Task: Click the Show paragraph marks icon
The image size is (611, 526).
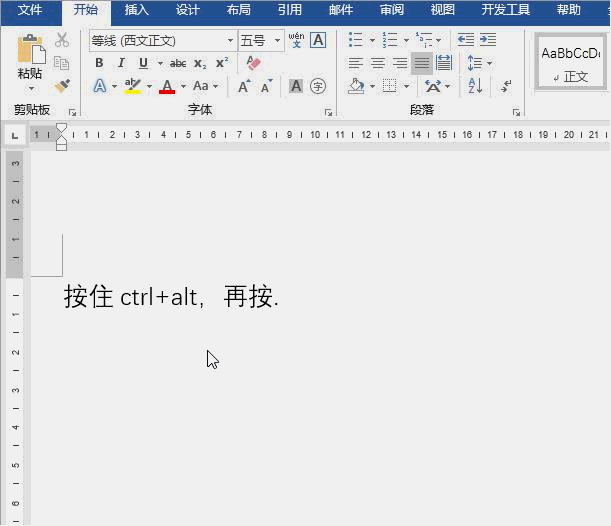Action: click(x=506, y=86)
